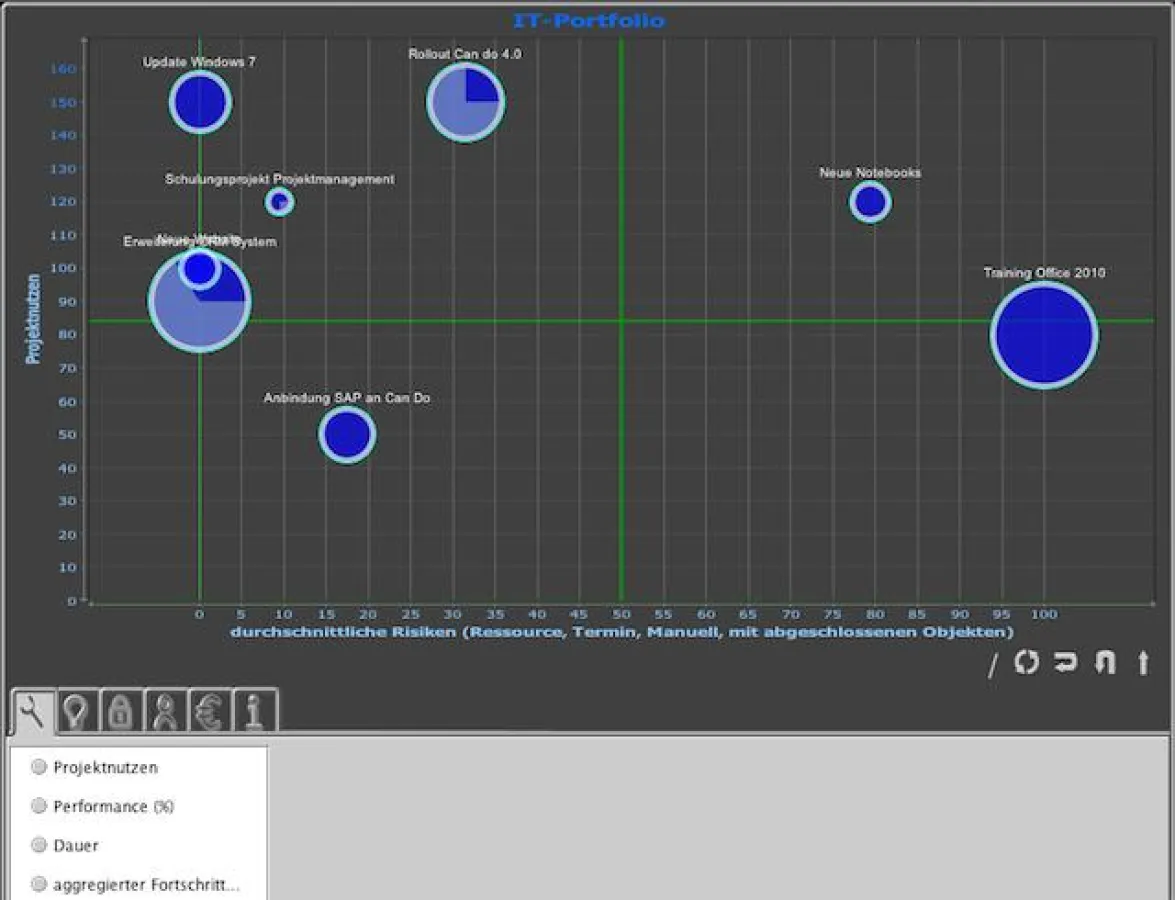Click the Training Office 2010 bubble
Screen dimensions: 1175x900
pos(1043,333)
